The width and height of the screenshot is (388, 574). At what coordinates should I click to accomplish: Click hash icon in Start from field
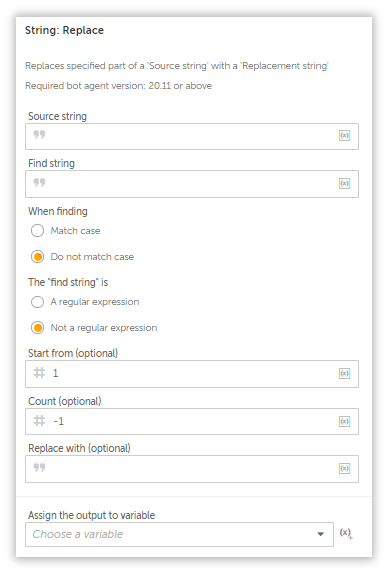(x=39, y=373)
